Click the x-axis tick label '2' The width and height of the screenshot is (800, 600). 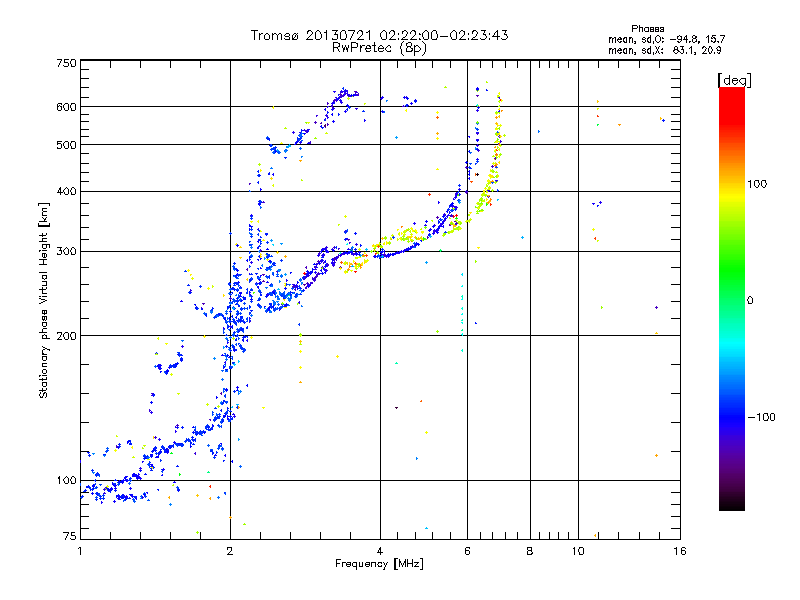point(230,551)
